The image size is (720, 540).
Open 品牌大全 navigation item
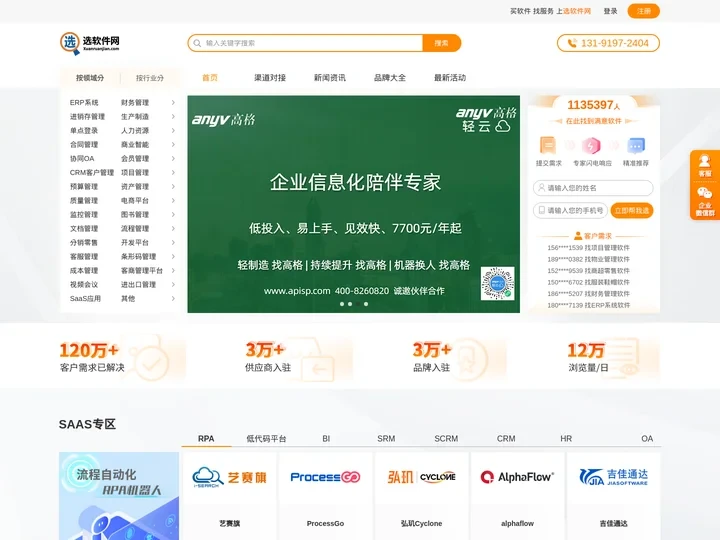coord(390,78)
